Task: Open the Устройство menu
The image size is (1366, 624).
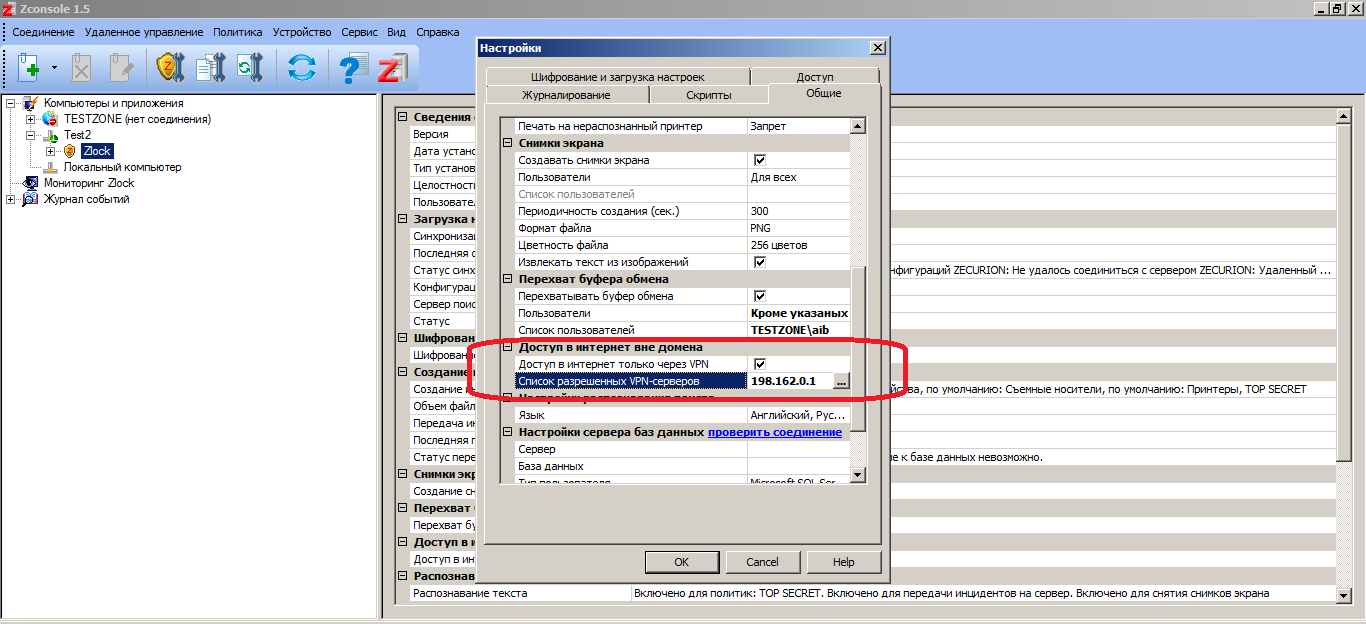Action: 303,32
